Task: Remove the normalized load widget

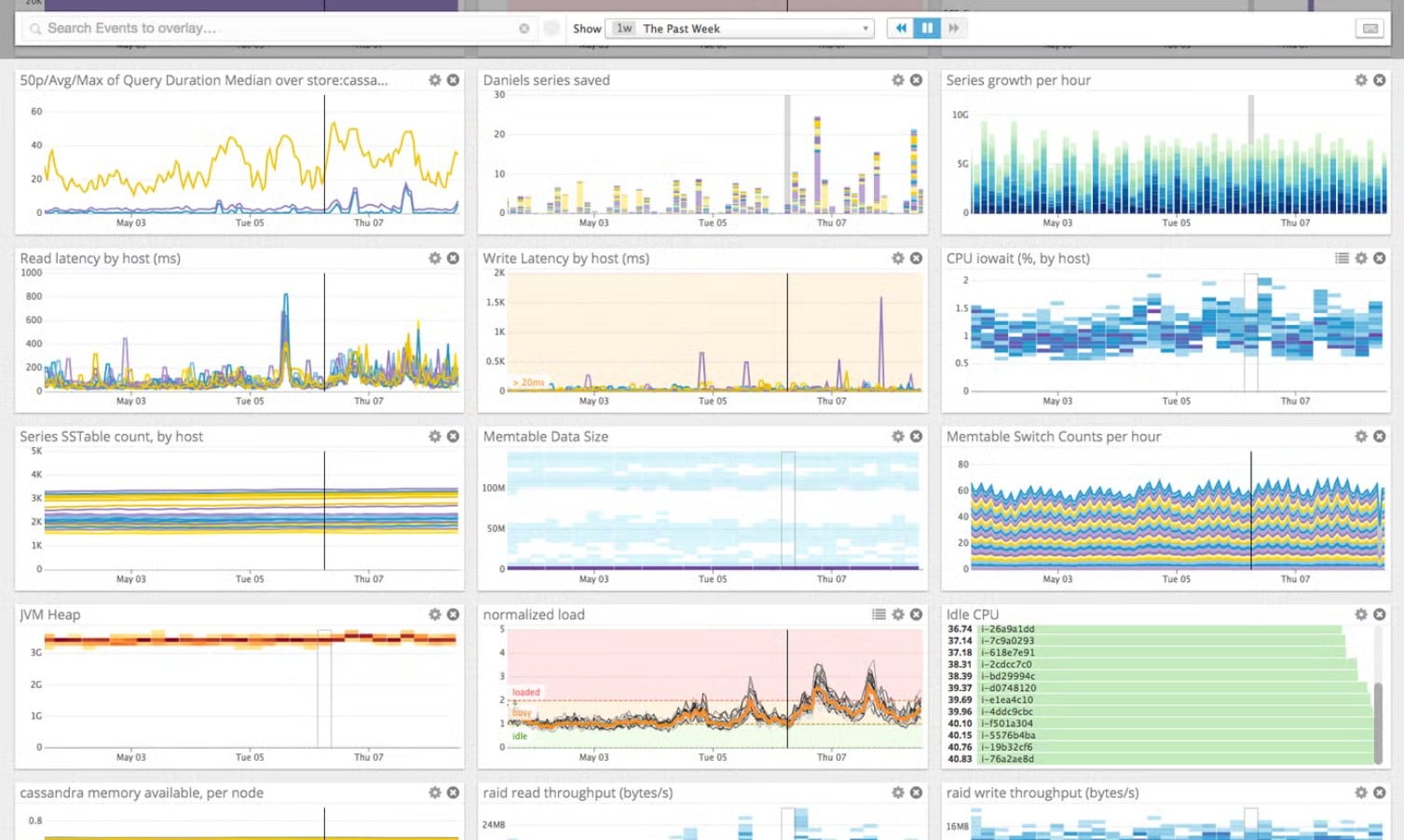Action: coord(917,615)
